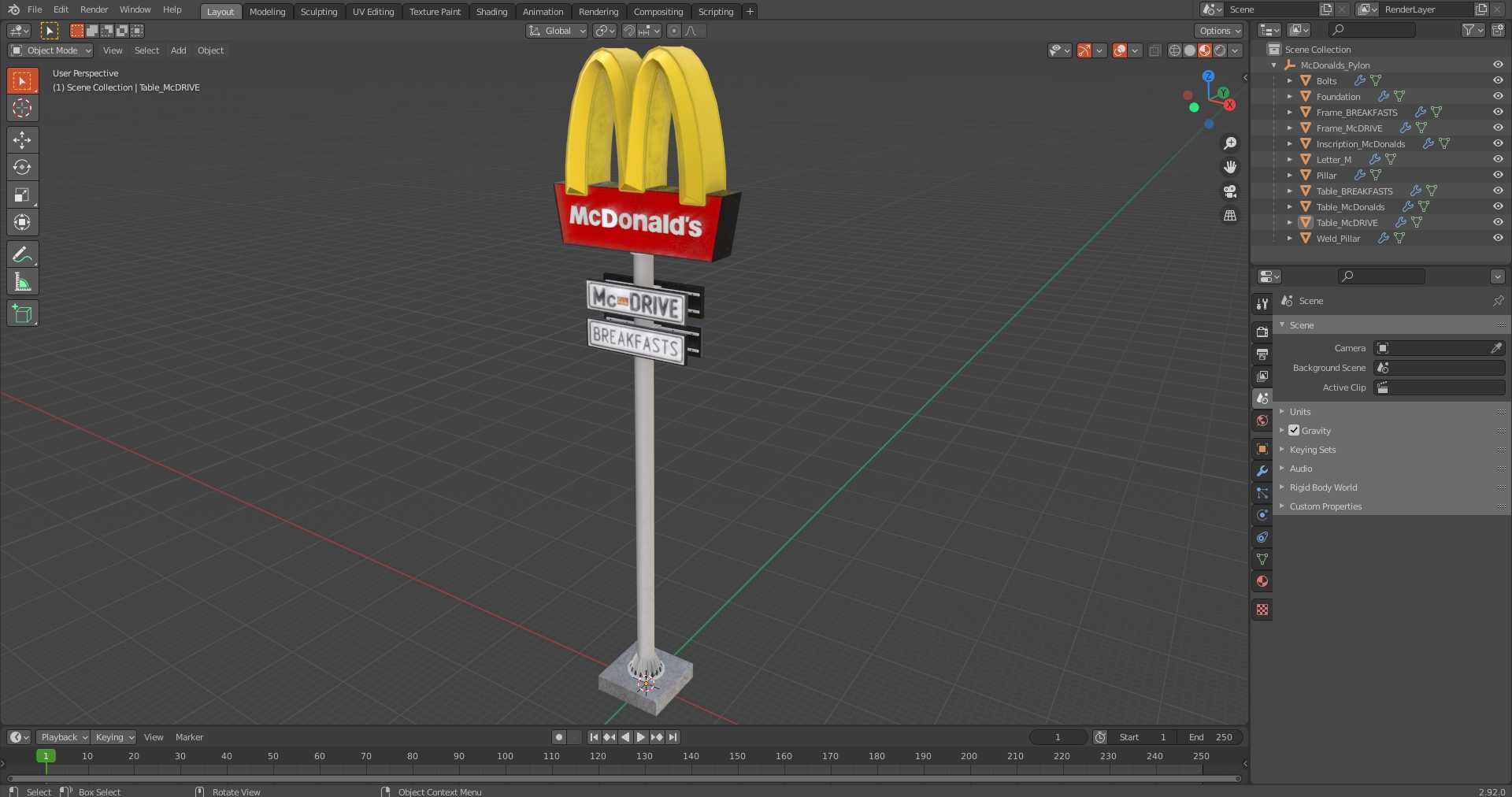Screen dimensions: 1512x797
Task: Open the Render menu
Action: pyautogui.click(x=94, y=9)
